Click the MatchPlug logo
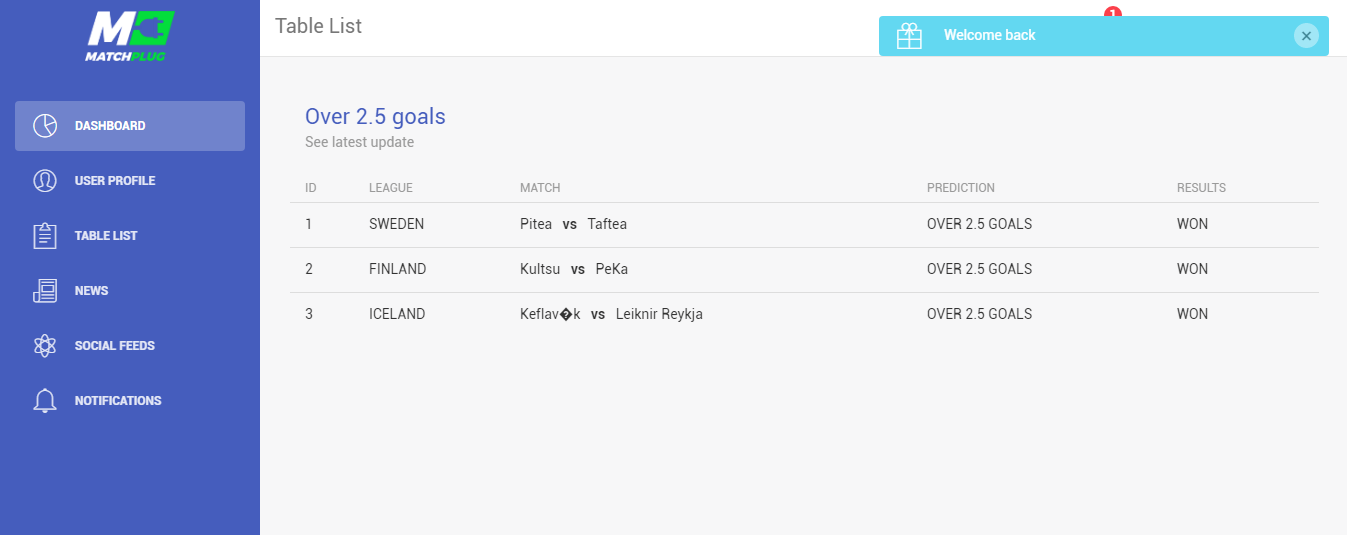The image size is (1347, 535). 130,36
